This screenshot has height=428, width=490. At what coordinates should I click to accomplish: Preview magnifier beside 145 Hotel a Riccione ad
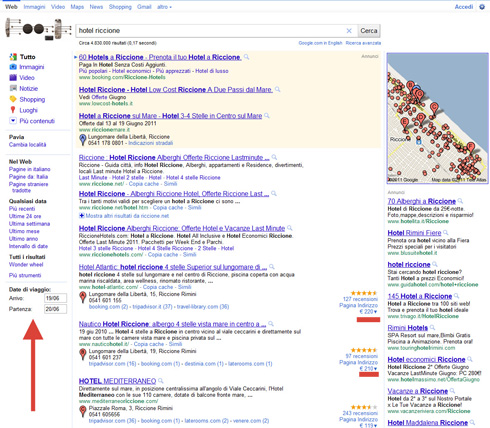[456, 296]
